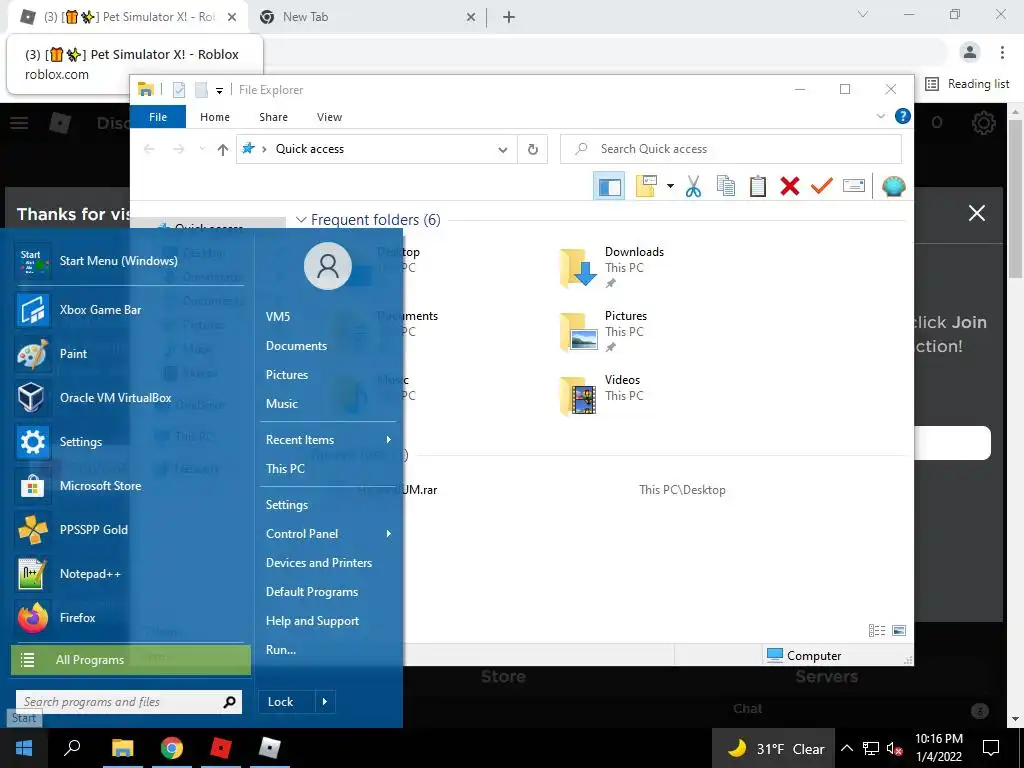Screen dimensions: 1024x768
Task: Open the folder options dropdown arrow in toolbar
Action: 670,186
